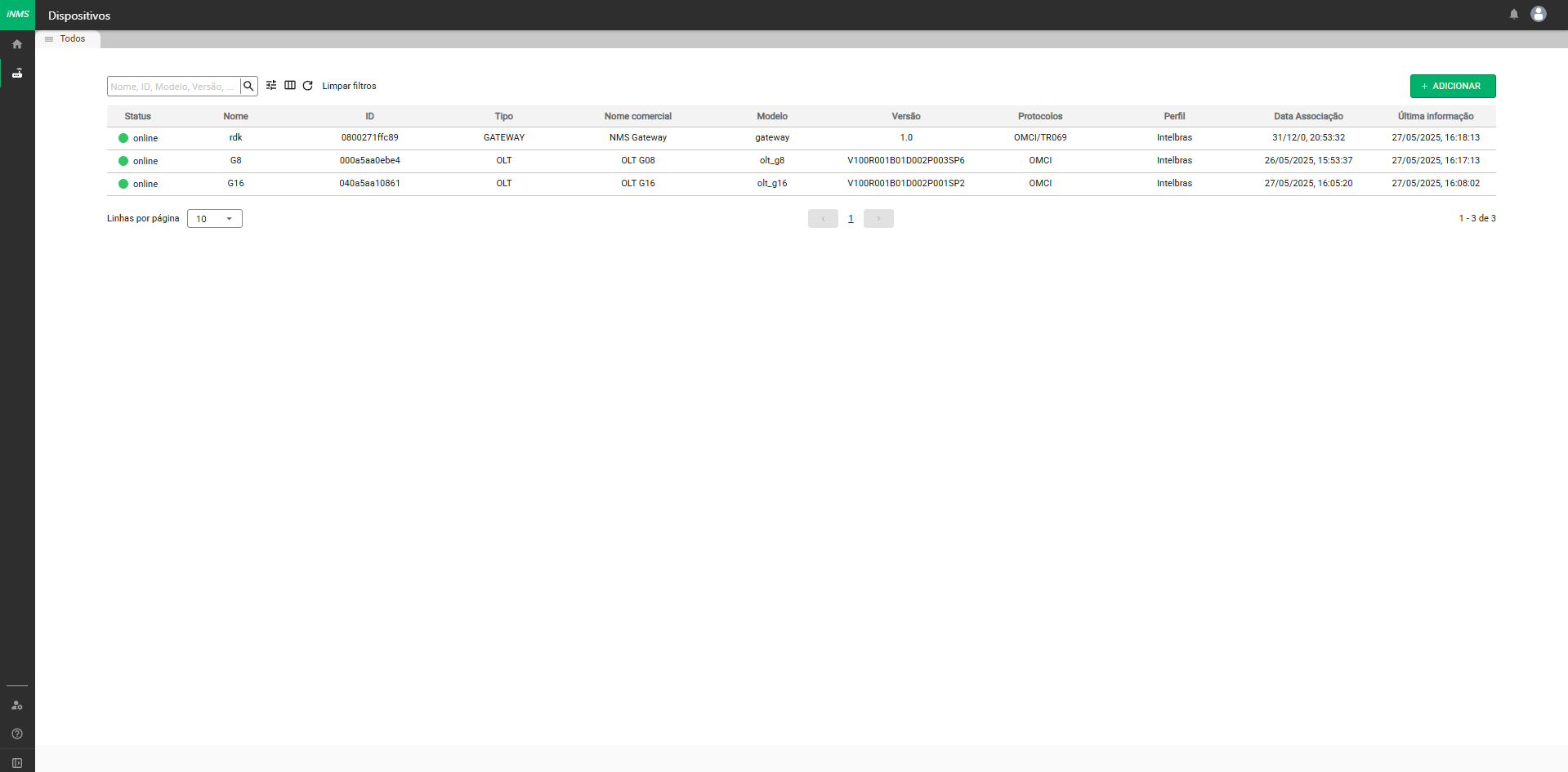Click version V100R001B01D002P003SP6

[x=906, y=160]
